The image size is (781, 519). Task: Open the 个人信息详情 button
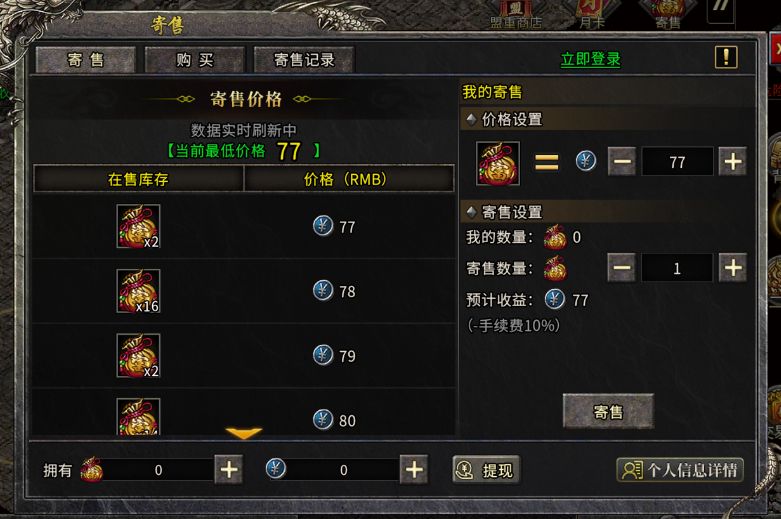680,470
